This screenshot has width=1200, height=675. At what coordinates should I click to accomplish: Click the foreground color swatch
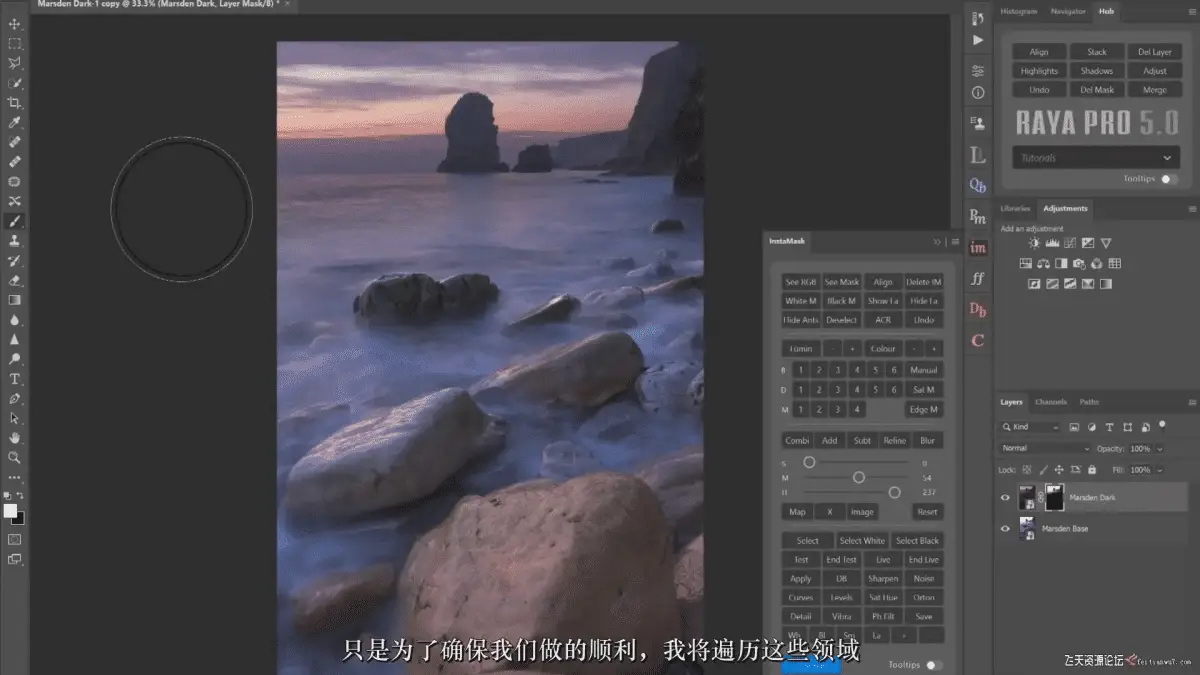(x=11, y=511)
